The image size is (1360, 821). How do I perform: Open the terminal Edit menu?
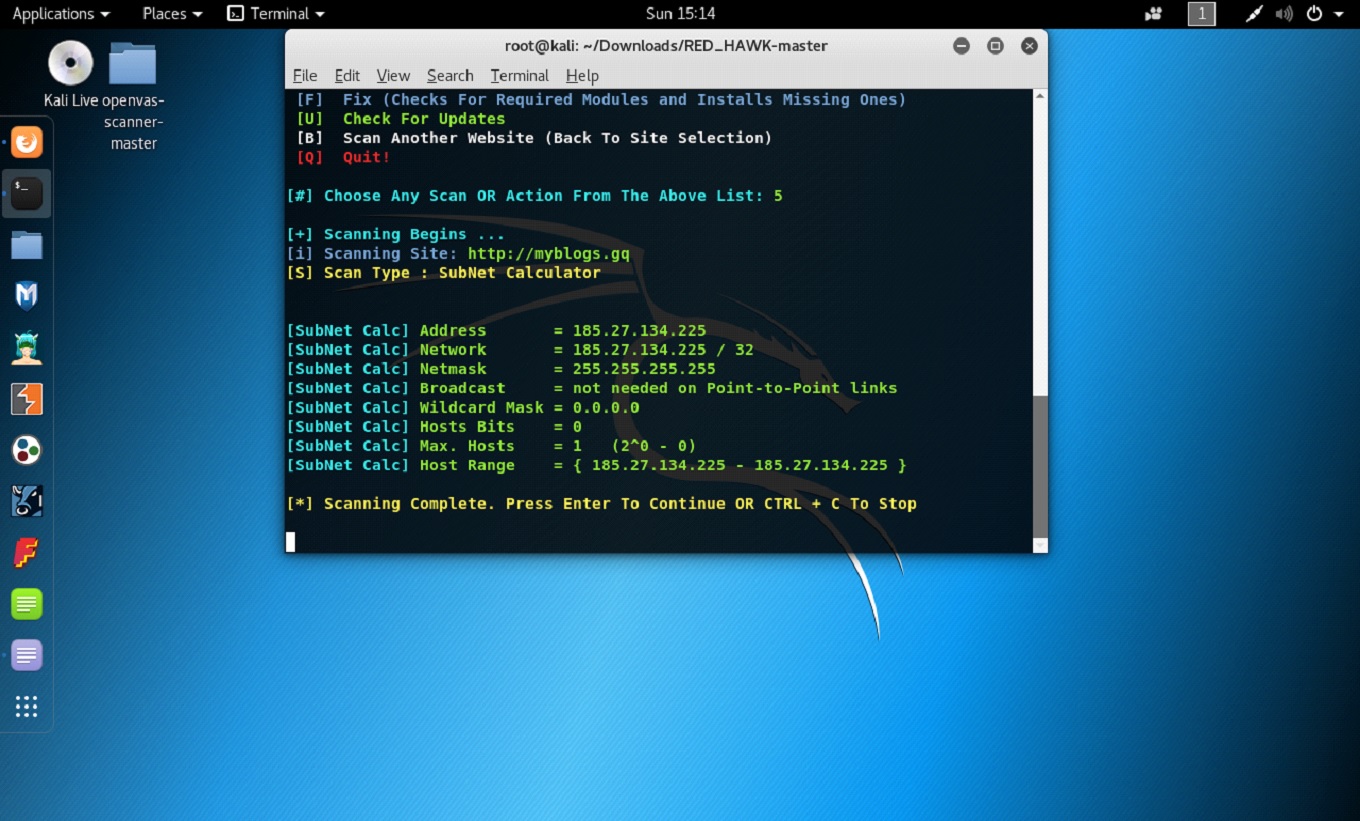(347, 76)
